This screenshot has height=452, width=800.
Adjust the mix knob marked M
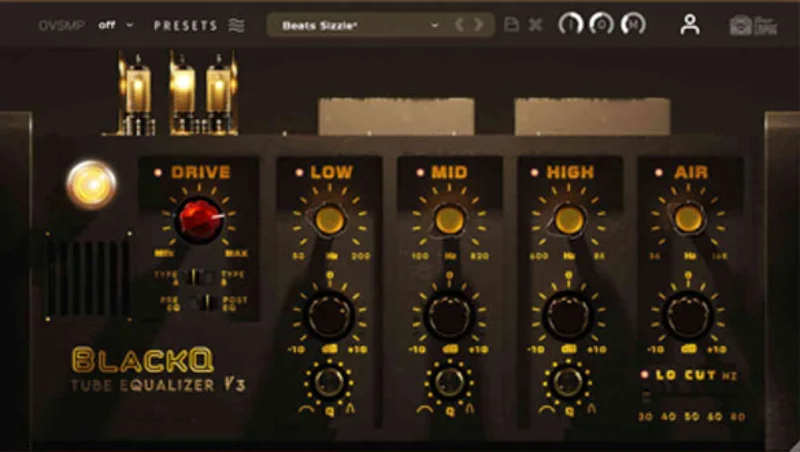click(634, 24)
